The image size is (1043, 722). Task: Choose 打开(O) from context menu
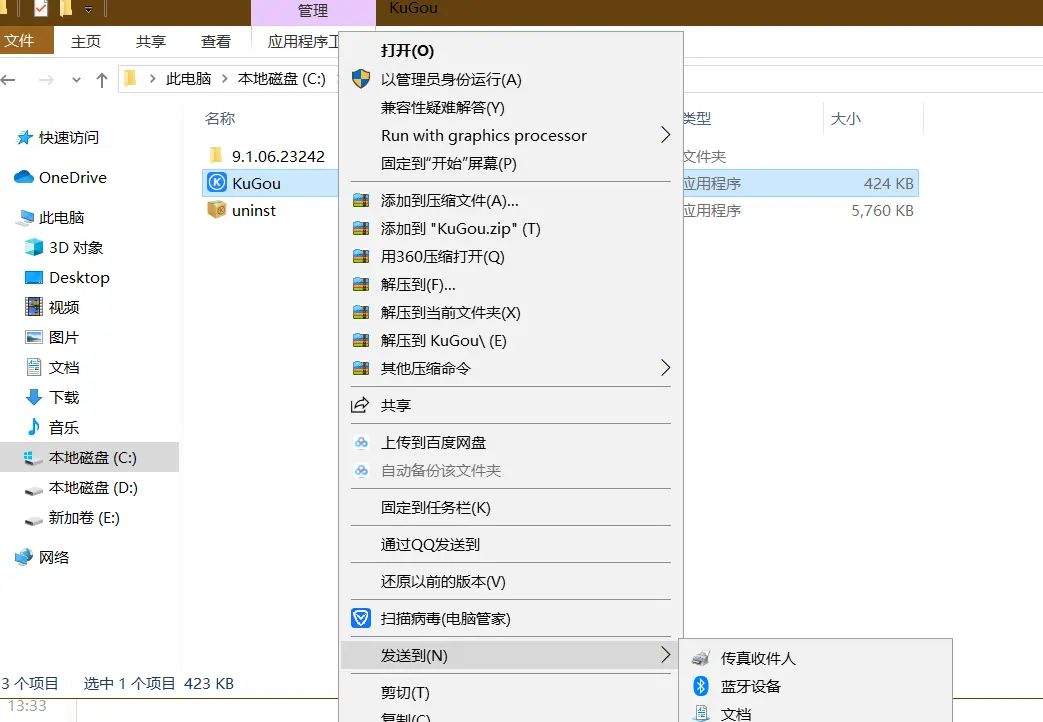(x=407, y=51)
